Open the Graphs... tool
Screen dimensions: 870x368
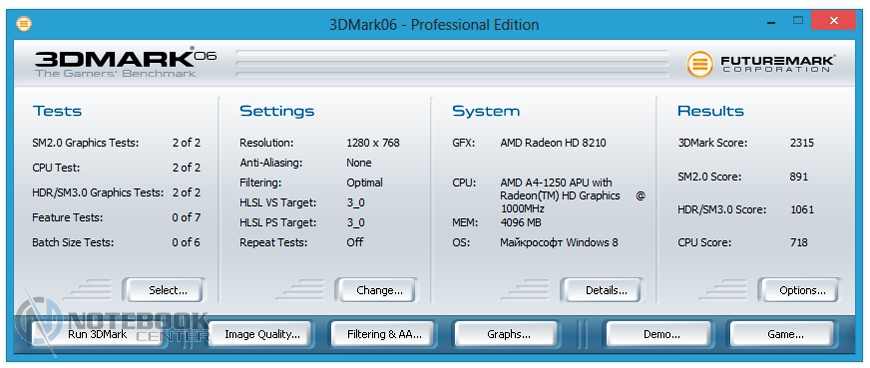[508, 334]
